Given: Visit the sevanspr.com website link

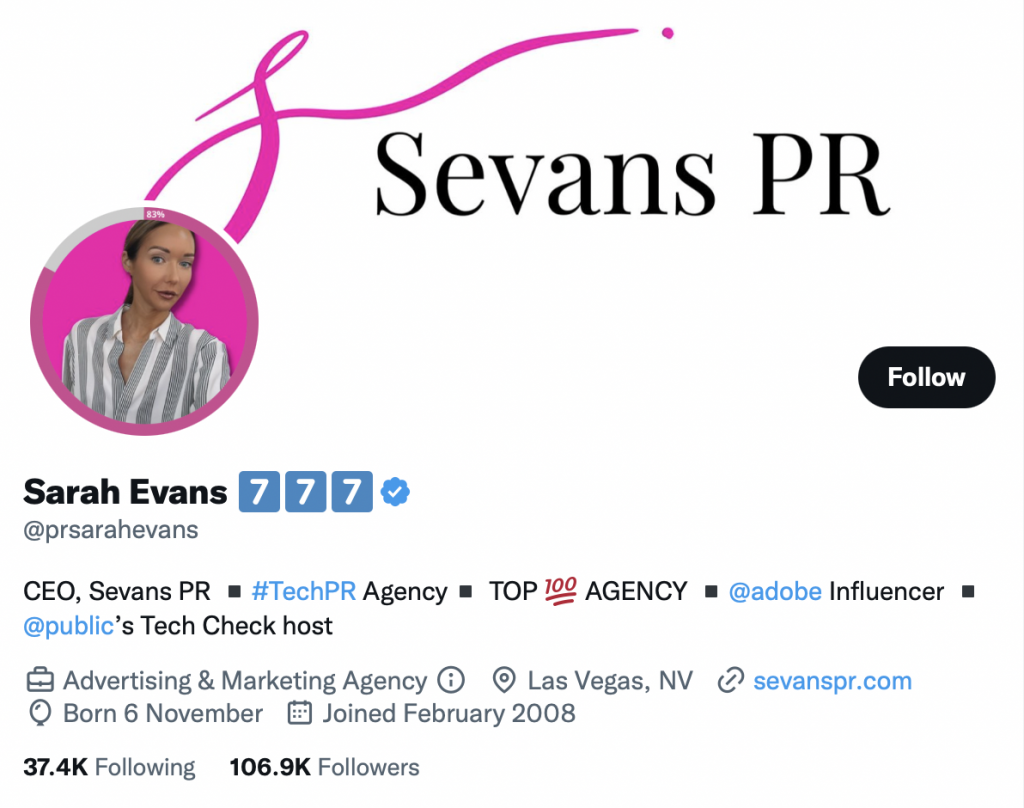Looking at the screenshot, I should tap(832, 681).
